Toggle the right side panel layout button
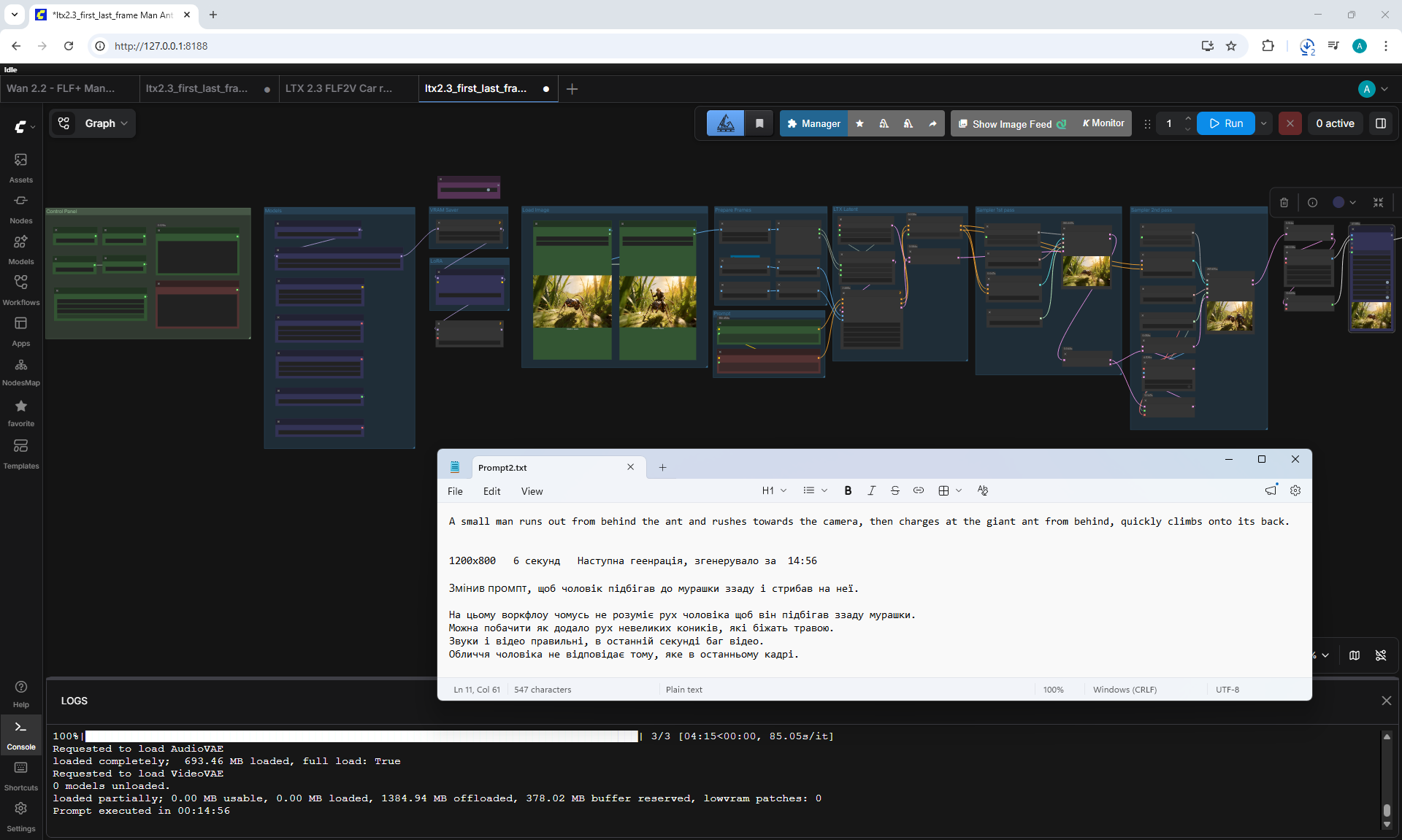This screenshot has width=1402, height=840. [1381, 123]
